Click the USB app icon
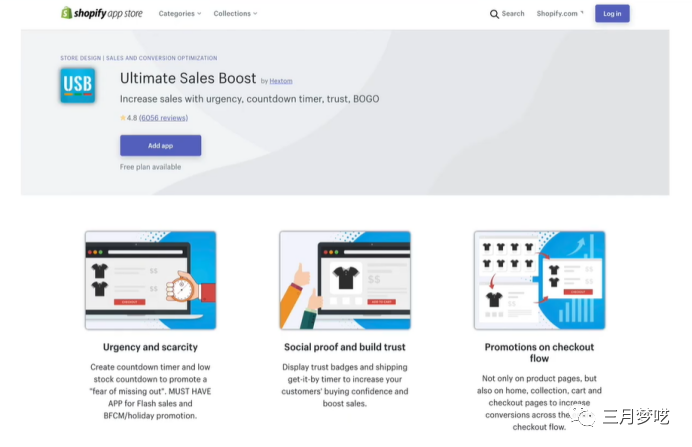692x447 pixels. [x=77, y=85]
